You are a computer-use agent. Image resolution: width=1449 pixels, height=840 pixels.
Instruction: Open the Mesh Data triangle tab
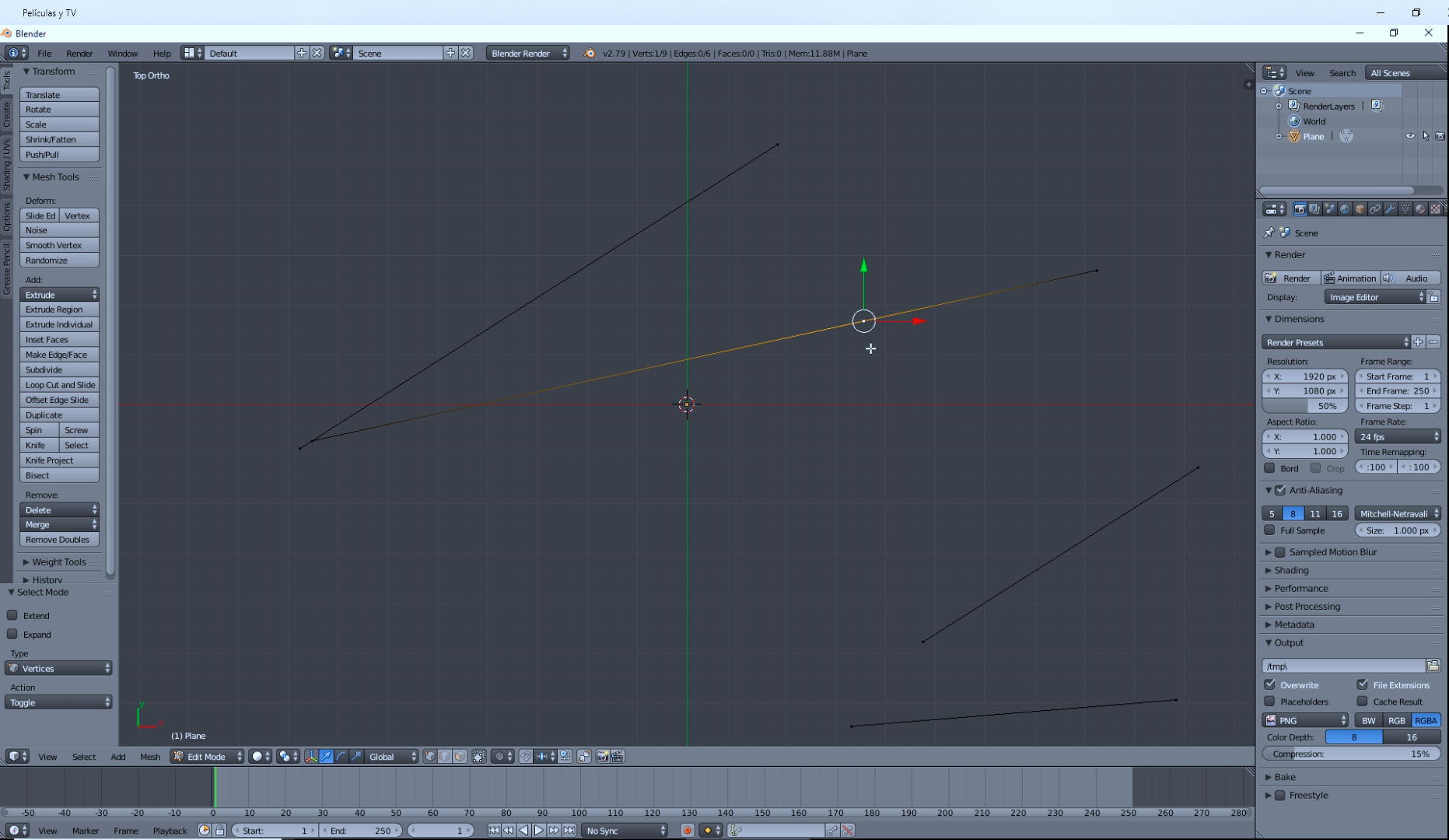(1405, 209)
